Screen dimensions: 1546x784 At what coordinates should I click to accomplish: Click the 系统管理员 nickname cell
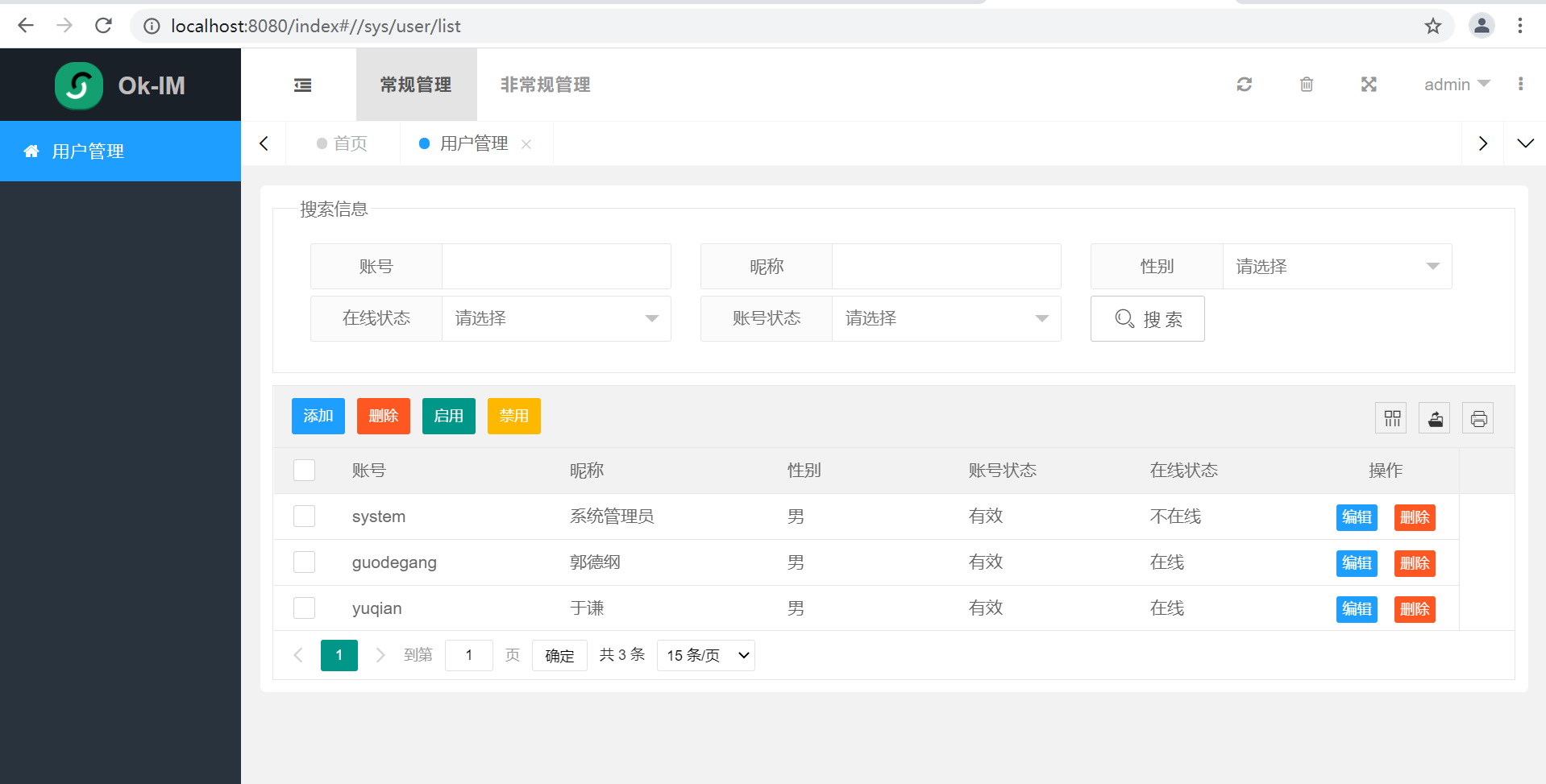tap(612, 516)
